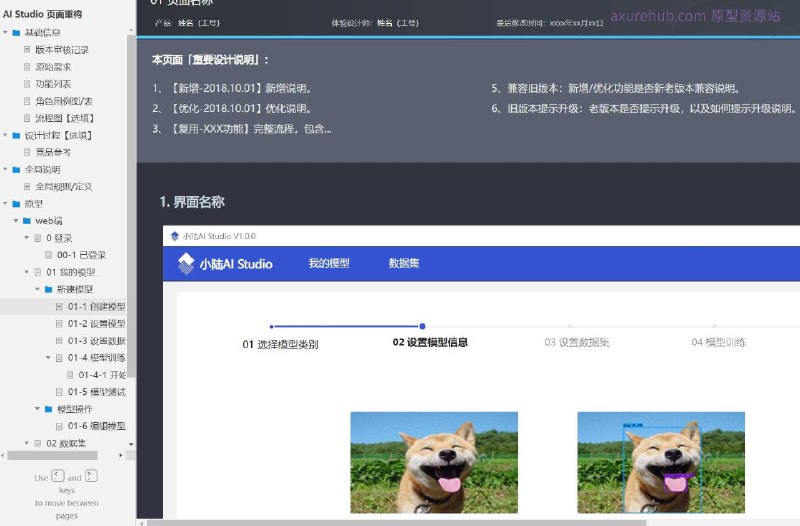The image size is (800, 526).
Task: Click the sitemap scrollbar's left arrow
Action: click(x=3, y=455)
